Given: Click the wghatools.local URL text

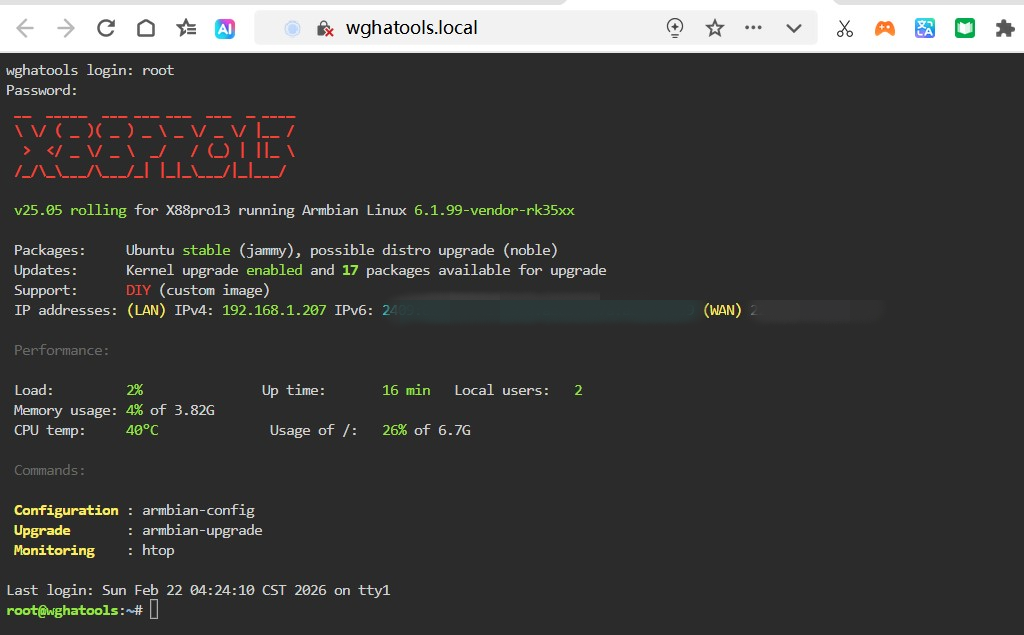Looking at the screenshot, I should [411, 28].
